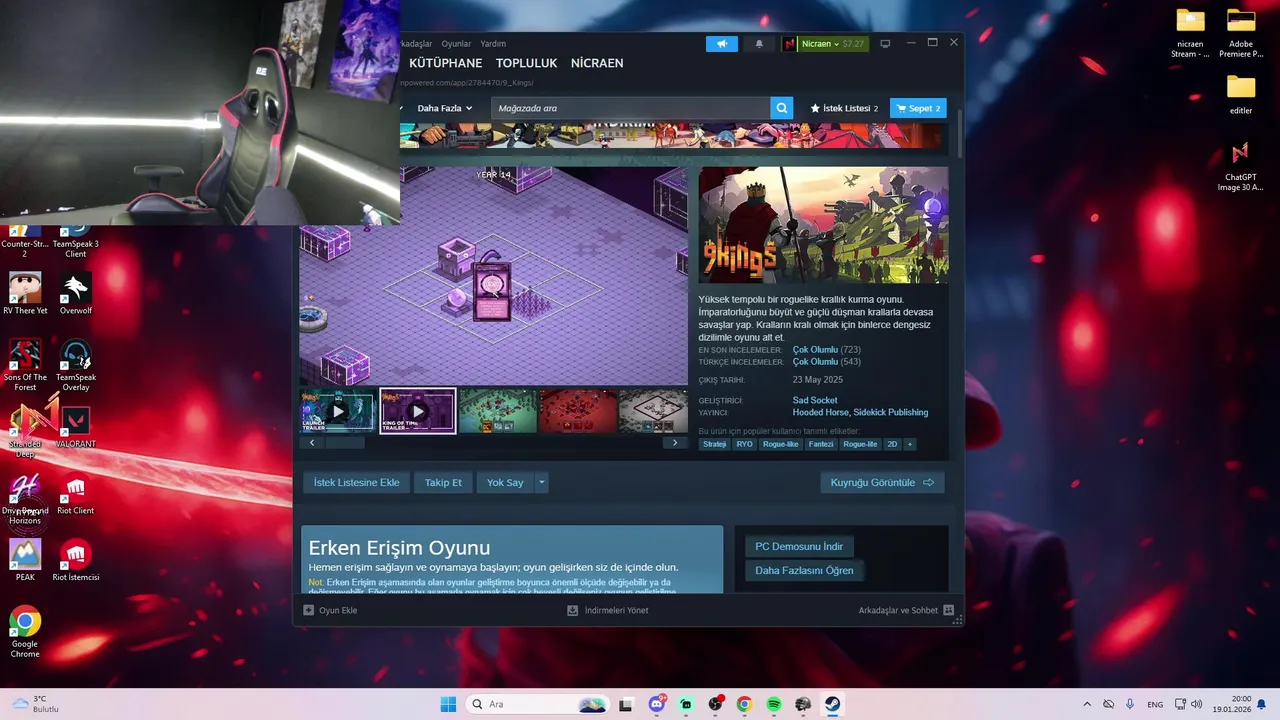Go to the KÜTÜPHANE tab

(x=445, y=63)
